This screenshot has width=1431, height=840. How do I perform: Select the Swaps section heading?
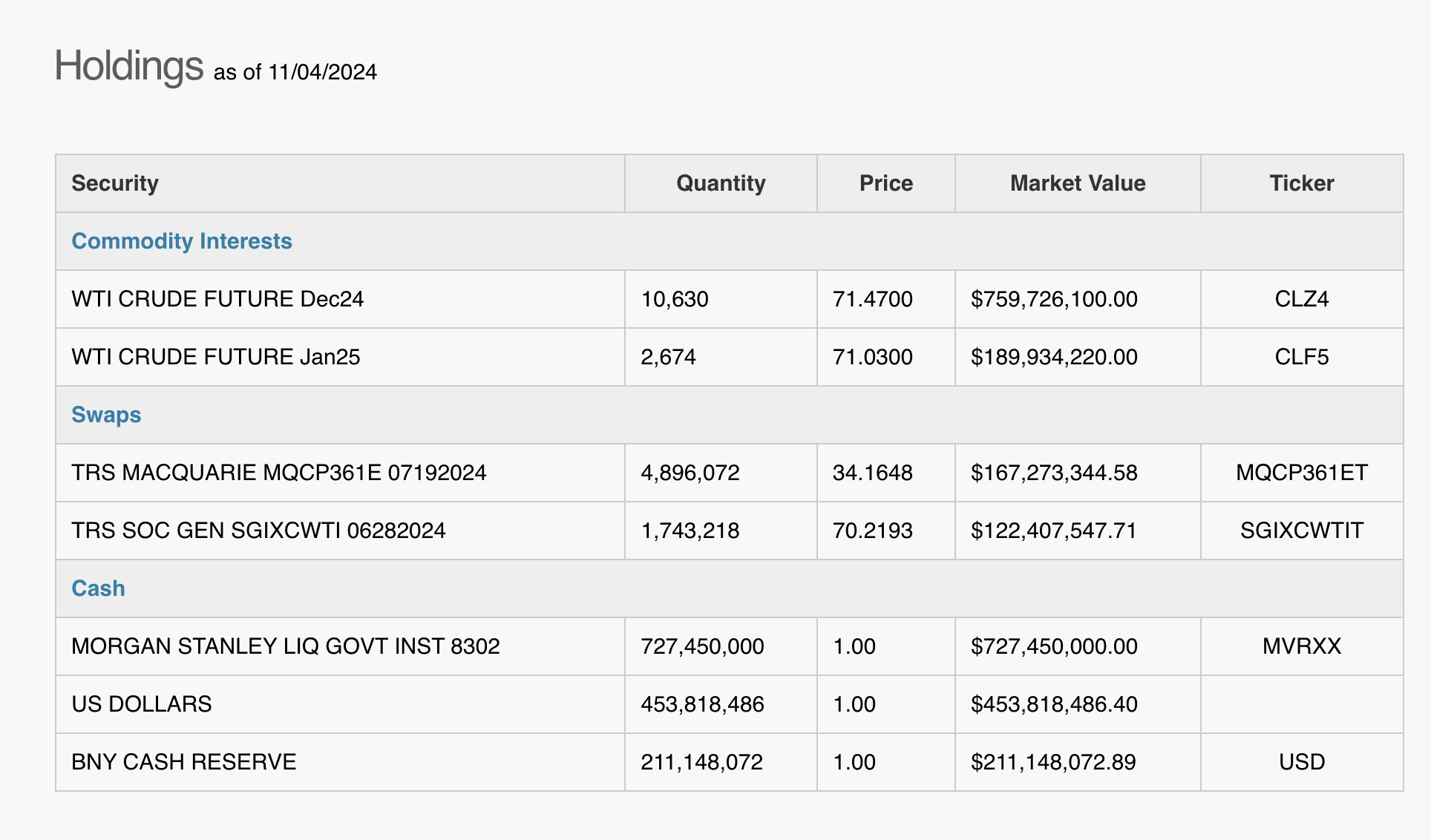click(x=106, y=415)
